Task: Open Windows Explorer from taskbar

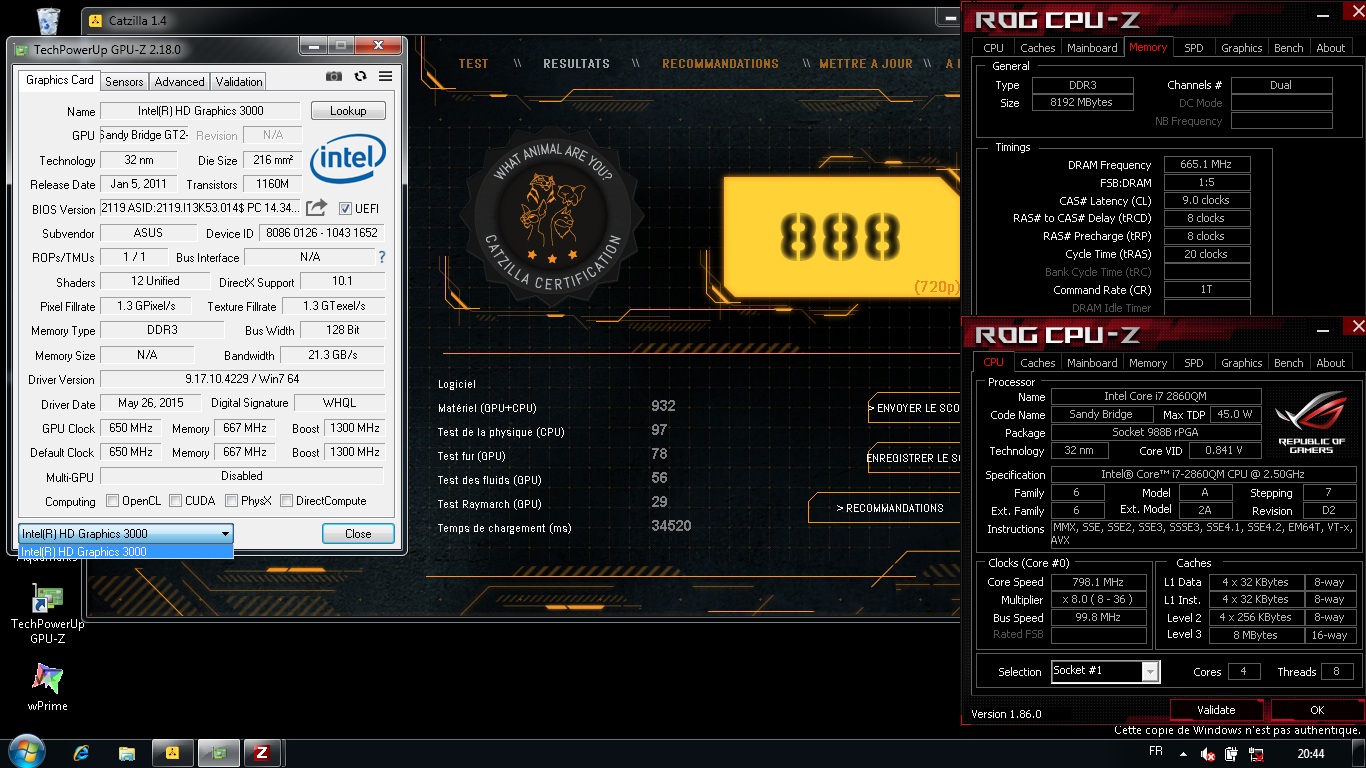Action: point(127,753)
